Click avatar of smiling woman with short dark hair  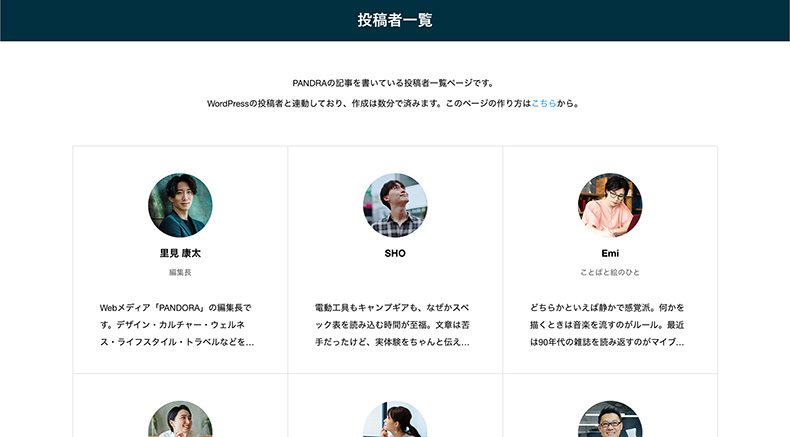[x=180, y=422]
